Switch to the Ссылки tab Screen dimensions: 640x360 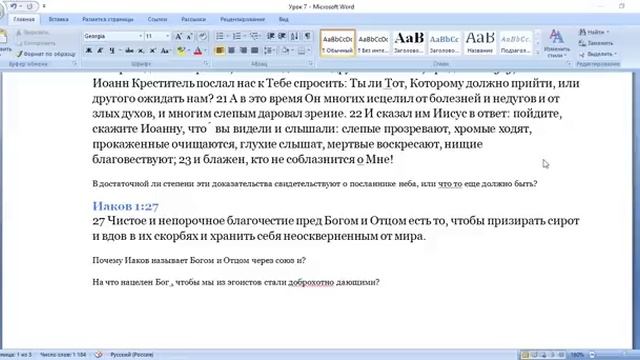(157, 19)
